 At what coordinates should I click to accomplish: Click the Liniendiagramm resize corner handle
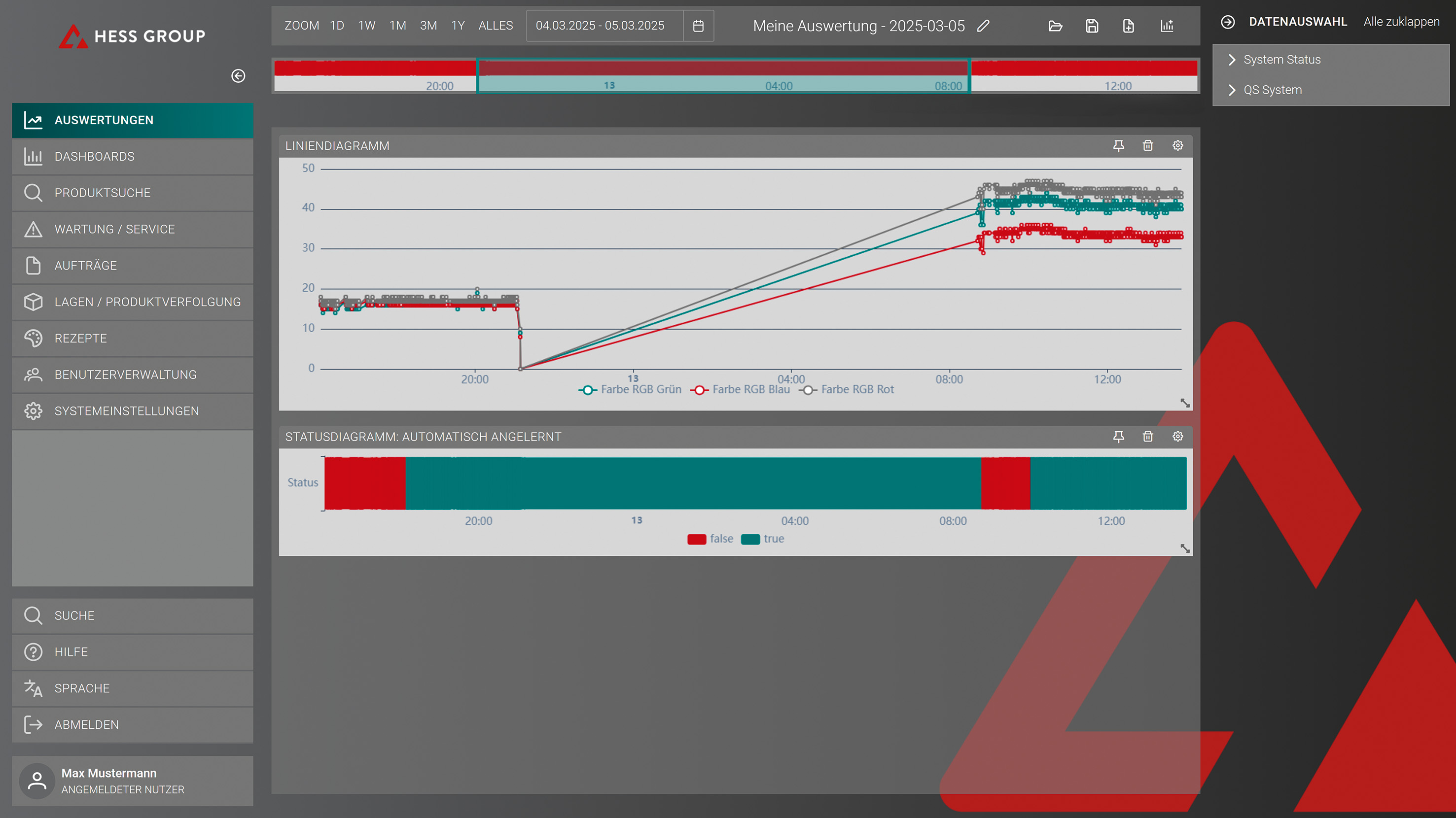(1185, 403)
